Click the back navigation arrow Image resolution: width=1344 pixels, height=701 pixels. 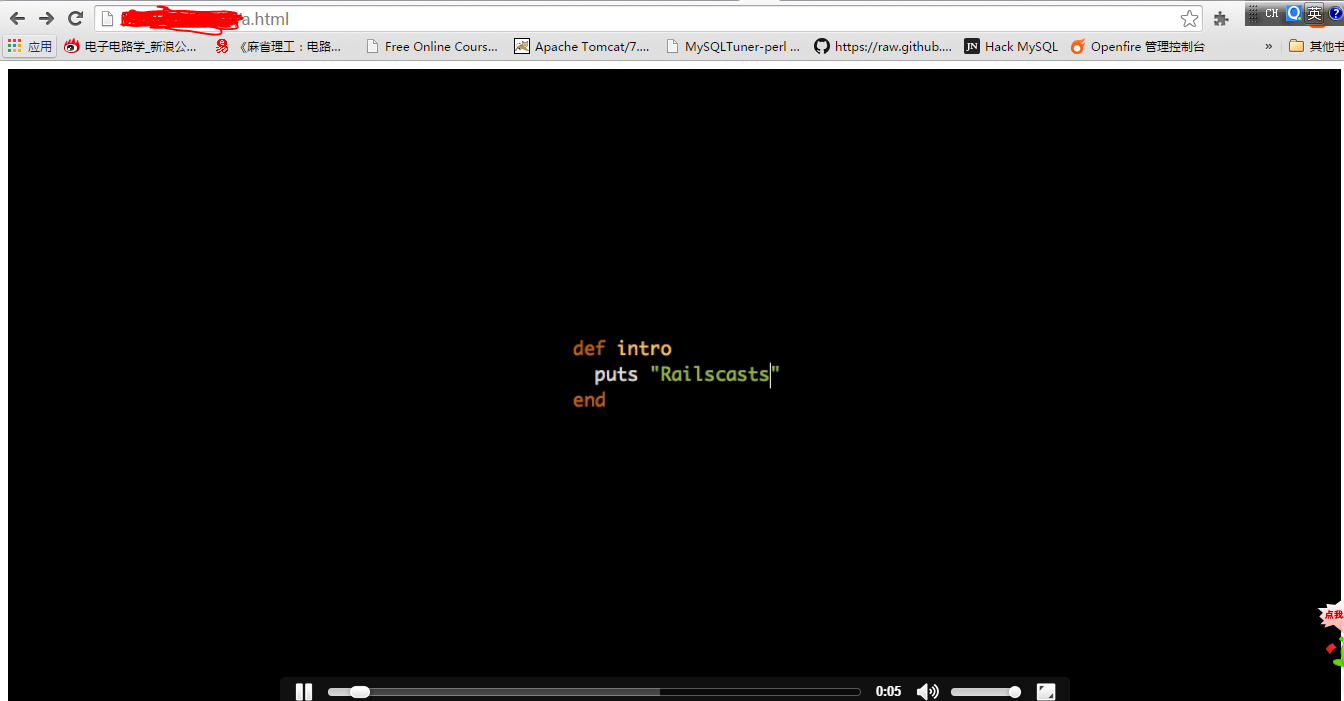point(17,18)
